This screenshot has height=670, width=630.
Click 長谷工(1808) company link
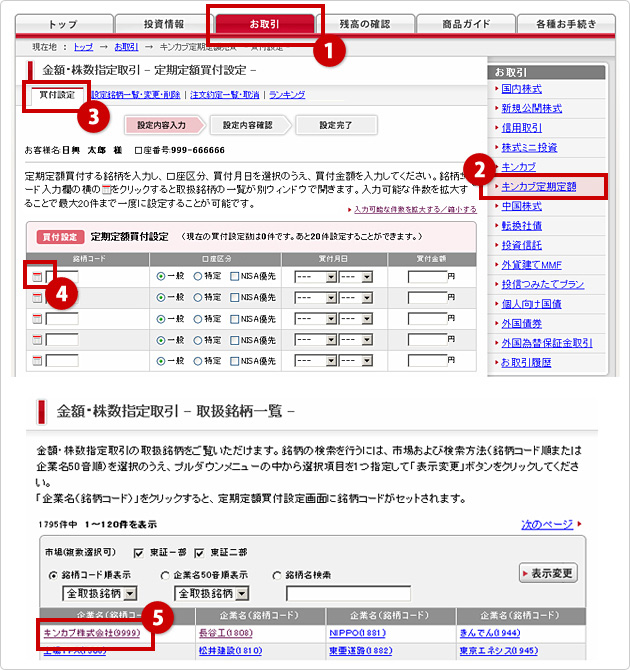[226, 633]
